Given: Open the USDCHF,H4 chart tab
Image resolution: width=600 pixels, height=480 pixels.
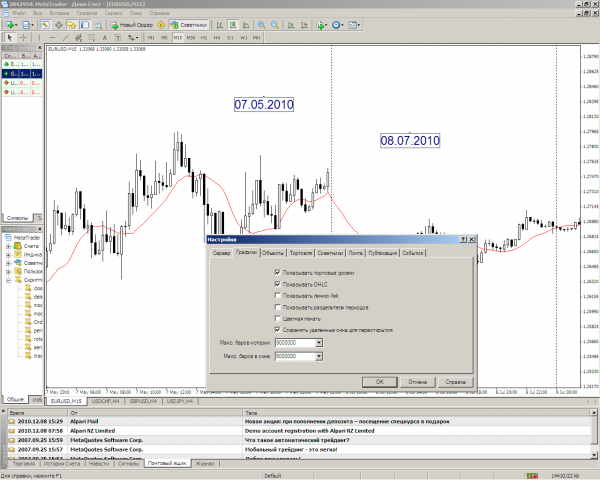Looking at the screenshot, I should coord(106,401).
